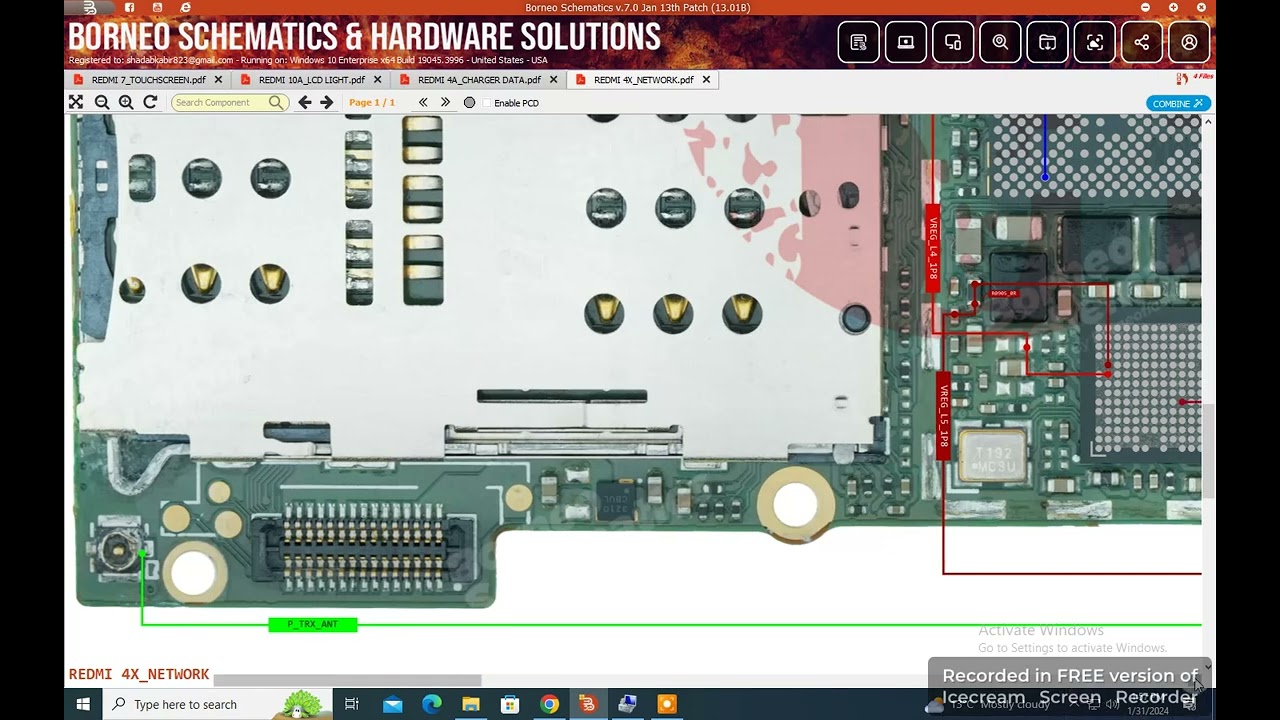The height and width of the screenshot is (720, 1280).
Task: Jump to next page double chevron
Action: [x=445, y=102]
